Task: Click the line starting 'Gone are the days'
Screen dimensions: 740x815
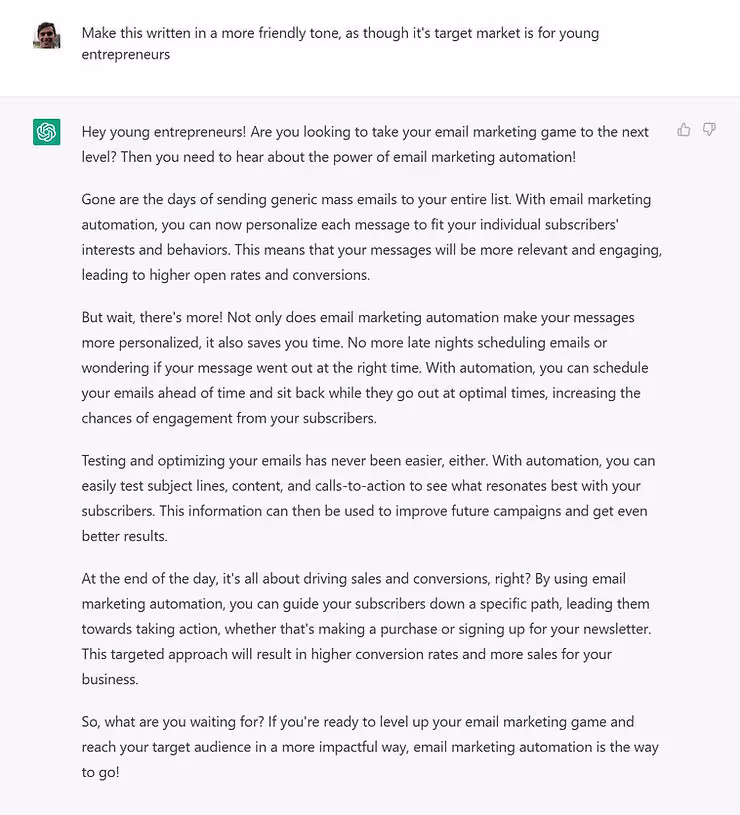Action: click(x=366, y=200)
